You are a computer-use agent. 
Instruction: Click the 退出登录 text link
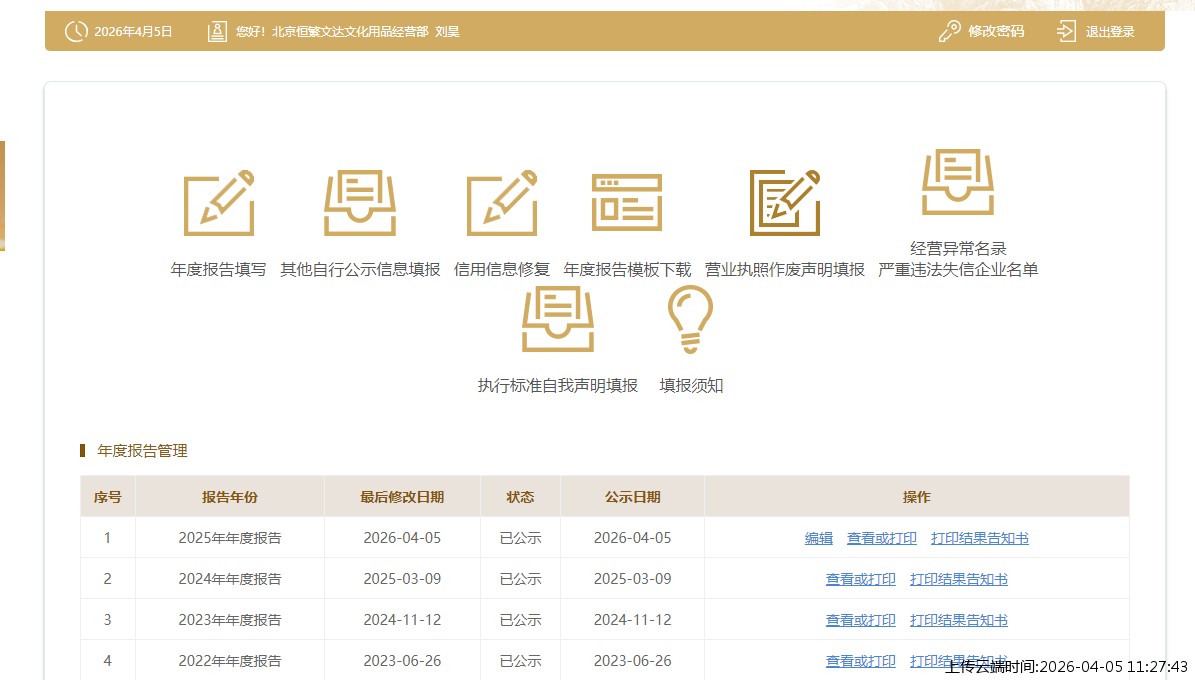1110,31
